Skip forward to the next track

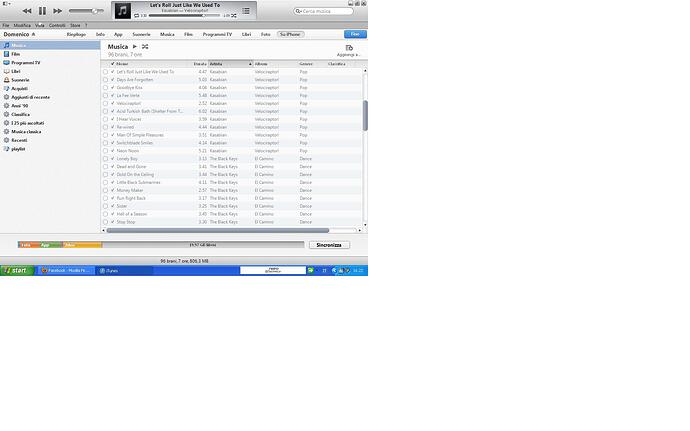tap(58, 11)
